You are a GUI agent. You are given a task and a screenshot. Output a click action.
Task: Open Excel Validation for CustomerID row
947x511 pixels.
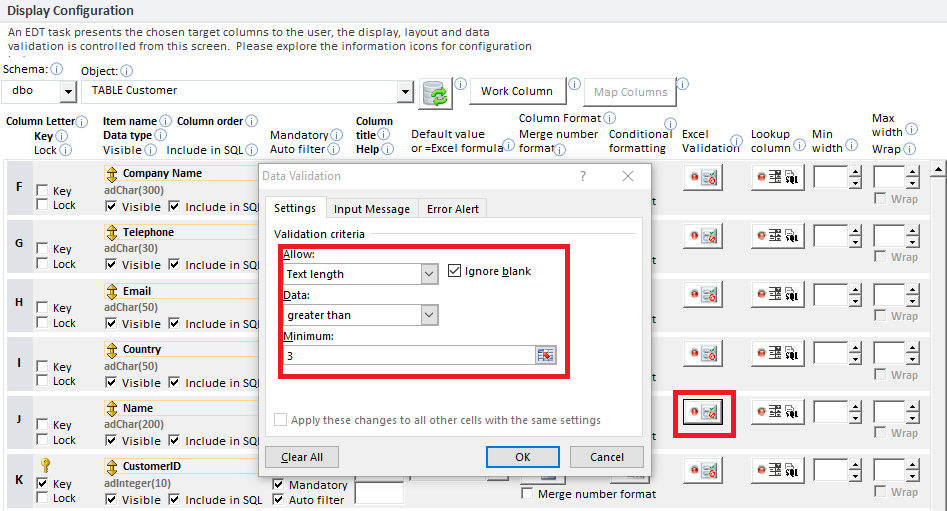point(703,471)
